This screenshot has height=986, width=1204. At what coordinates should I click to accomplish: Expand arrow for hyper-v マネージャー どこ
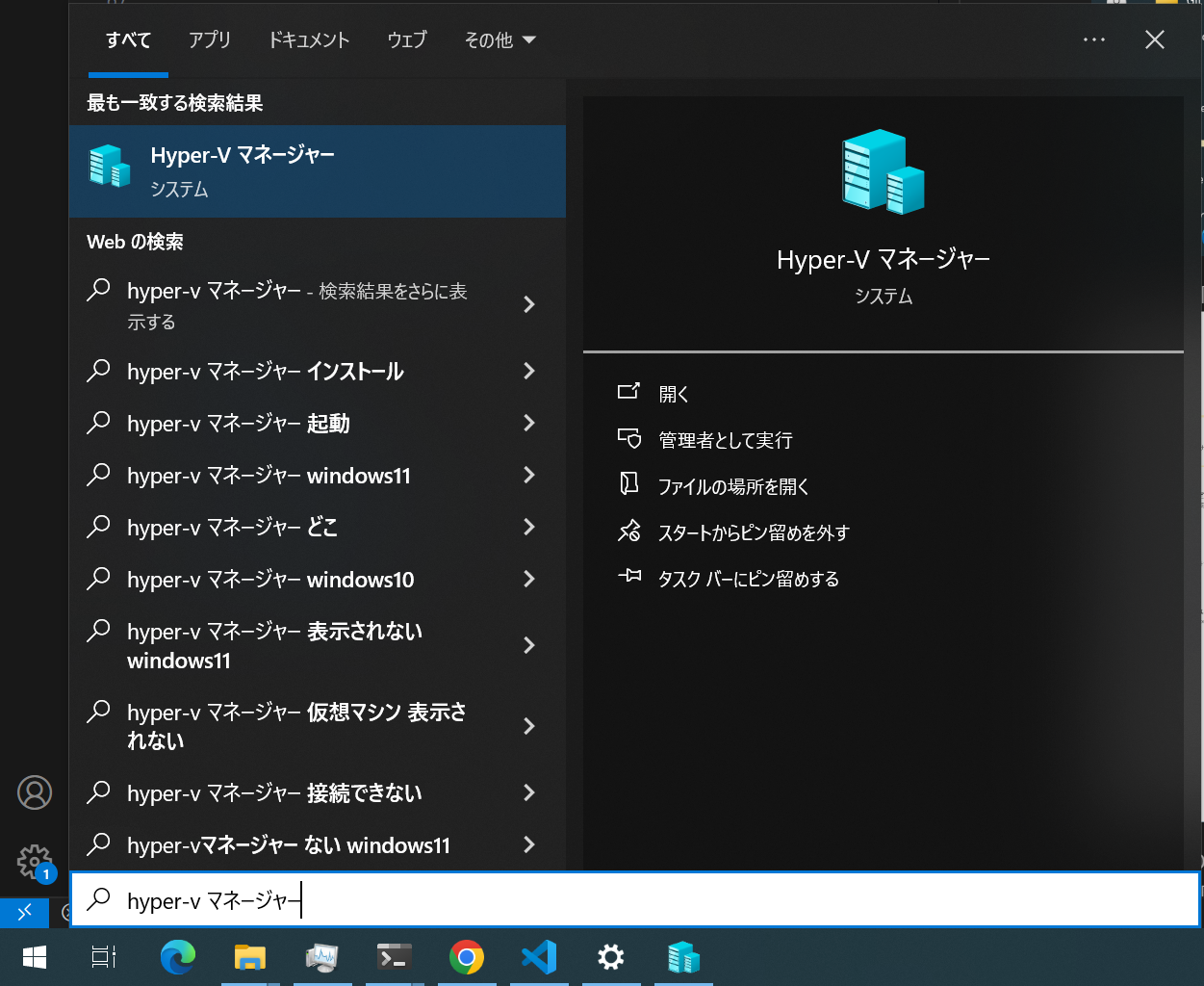coord(528,527)
